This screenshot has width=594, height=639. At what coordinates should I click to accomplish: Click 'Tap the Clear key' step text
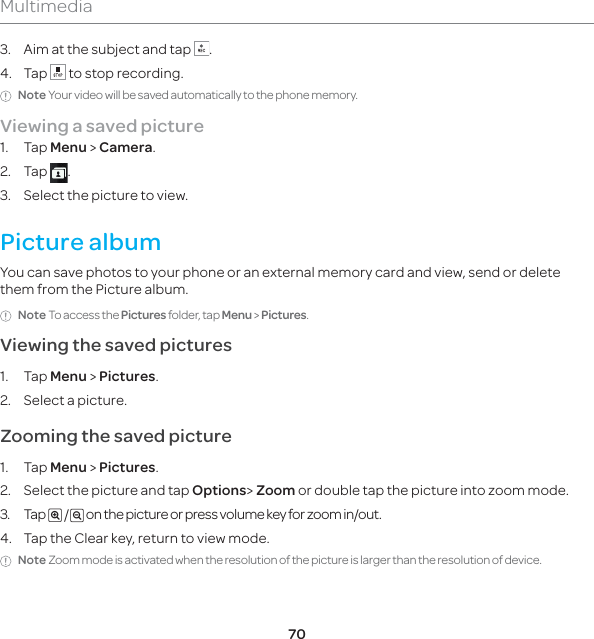[147, 538]
